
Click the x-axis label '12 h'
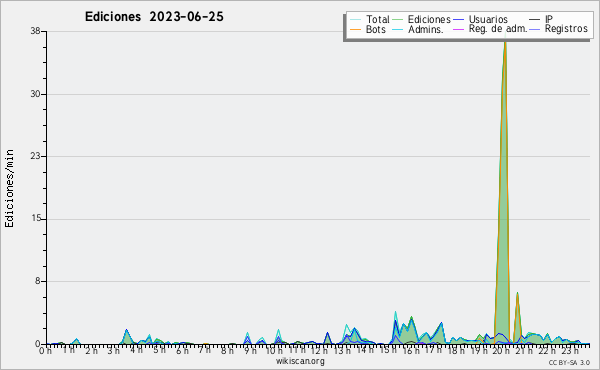click(x=319, y=350)
